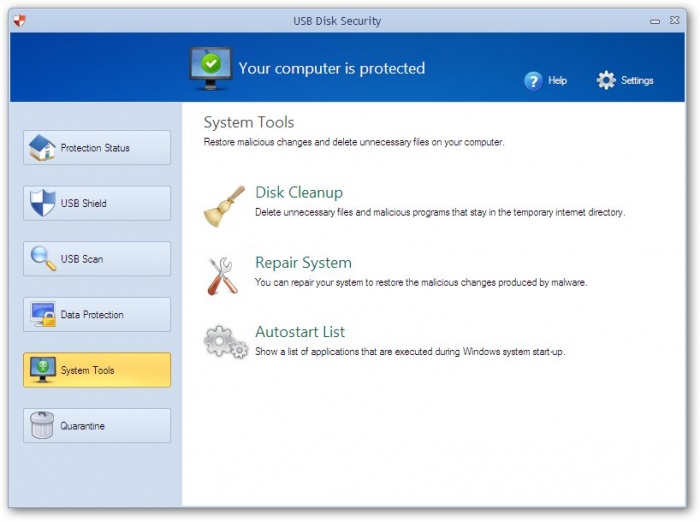This screenshot has height=521, width=700.
Task: Open the Disk Cleanup tool link
Action: 299,193
